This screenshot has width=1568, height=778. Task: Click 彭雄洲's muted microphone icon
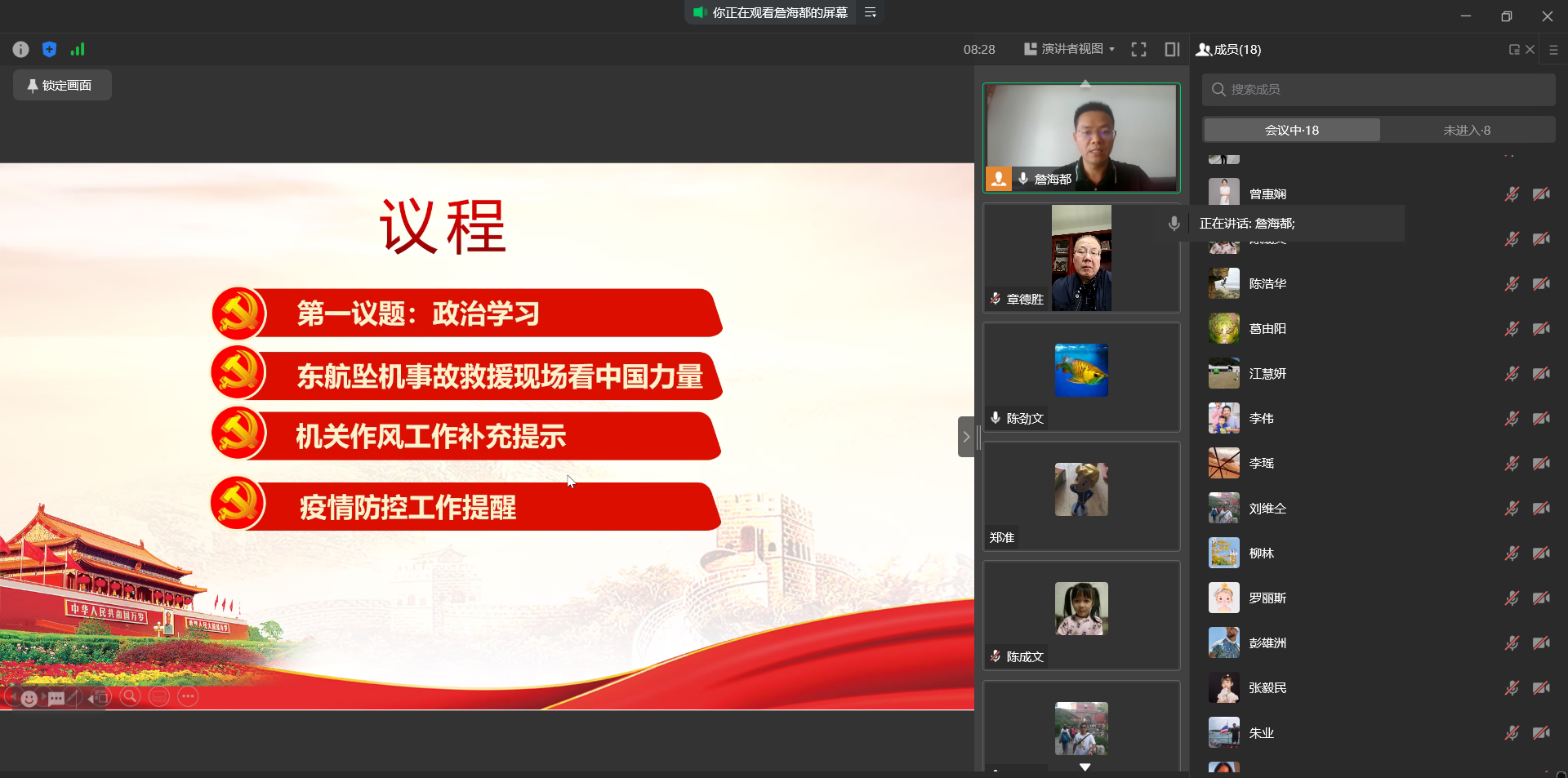click(x=1512, y=643)
